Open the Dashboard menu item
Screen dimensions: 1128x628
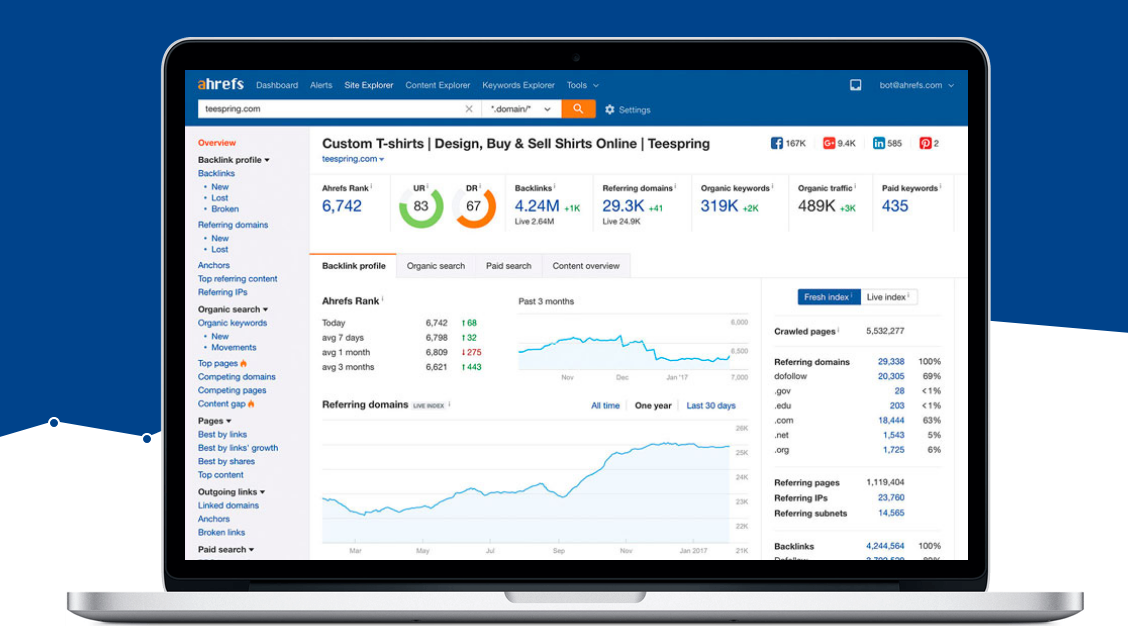pos(277,85)
